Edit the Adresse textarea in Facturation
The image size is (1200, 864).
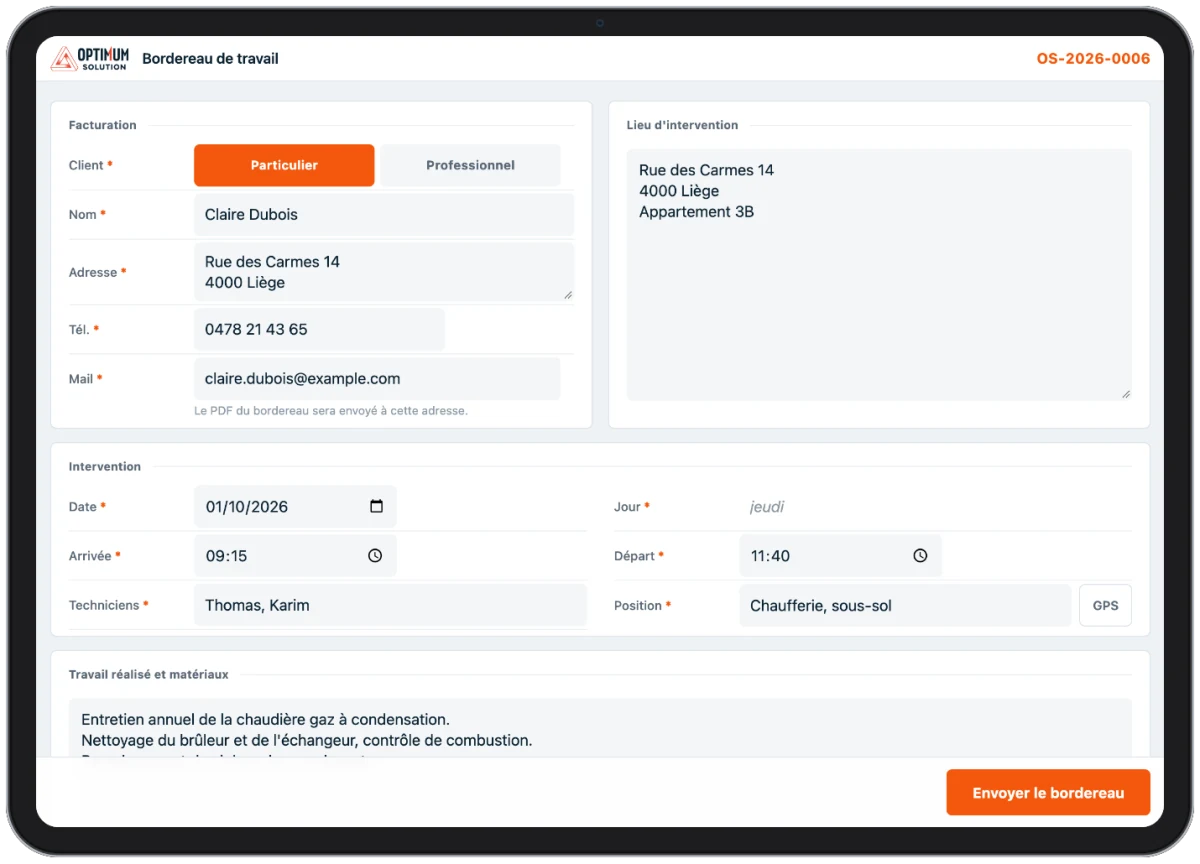click(384, 272)
